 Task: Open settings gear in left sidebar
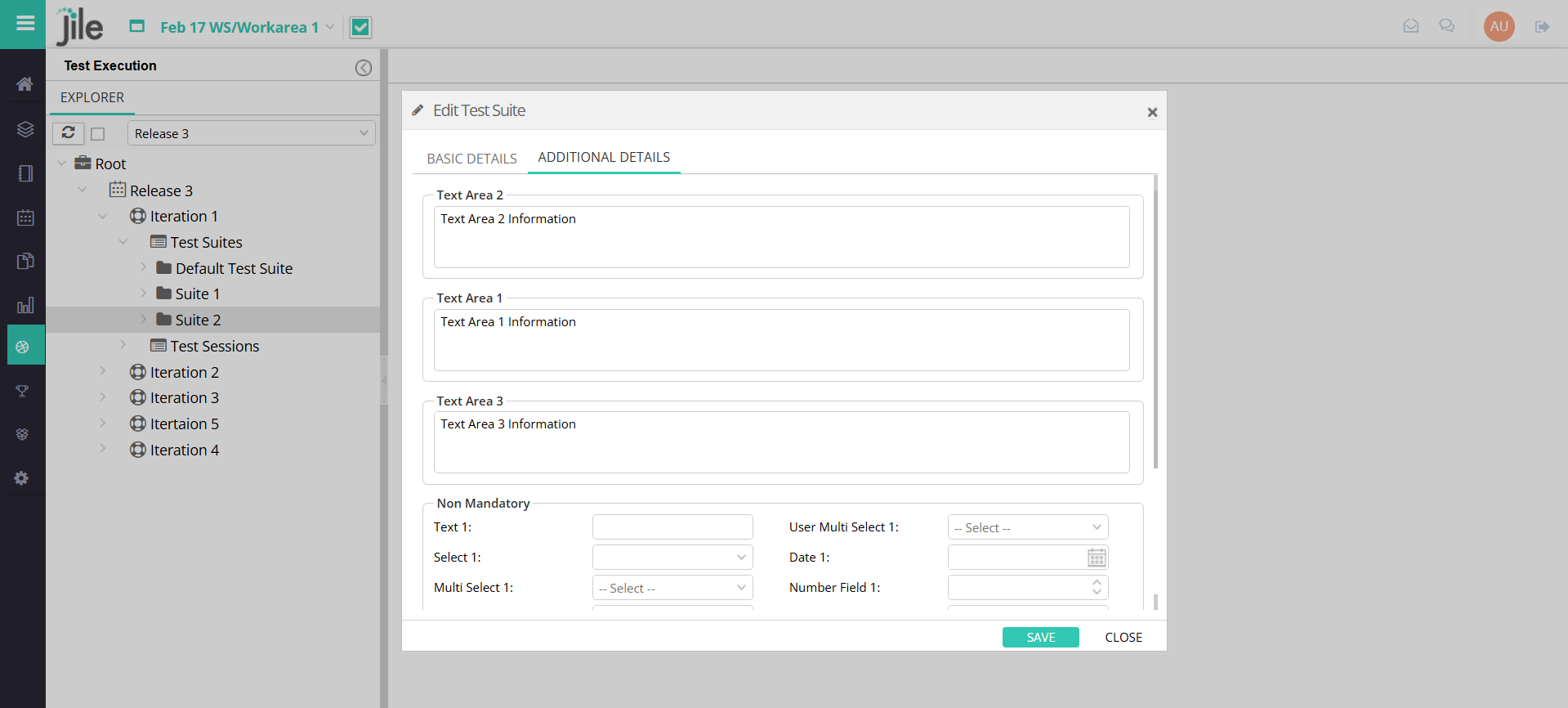tap(22, 478)
